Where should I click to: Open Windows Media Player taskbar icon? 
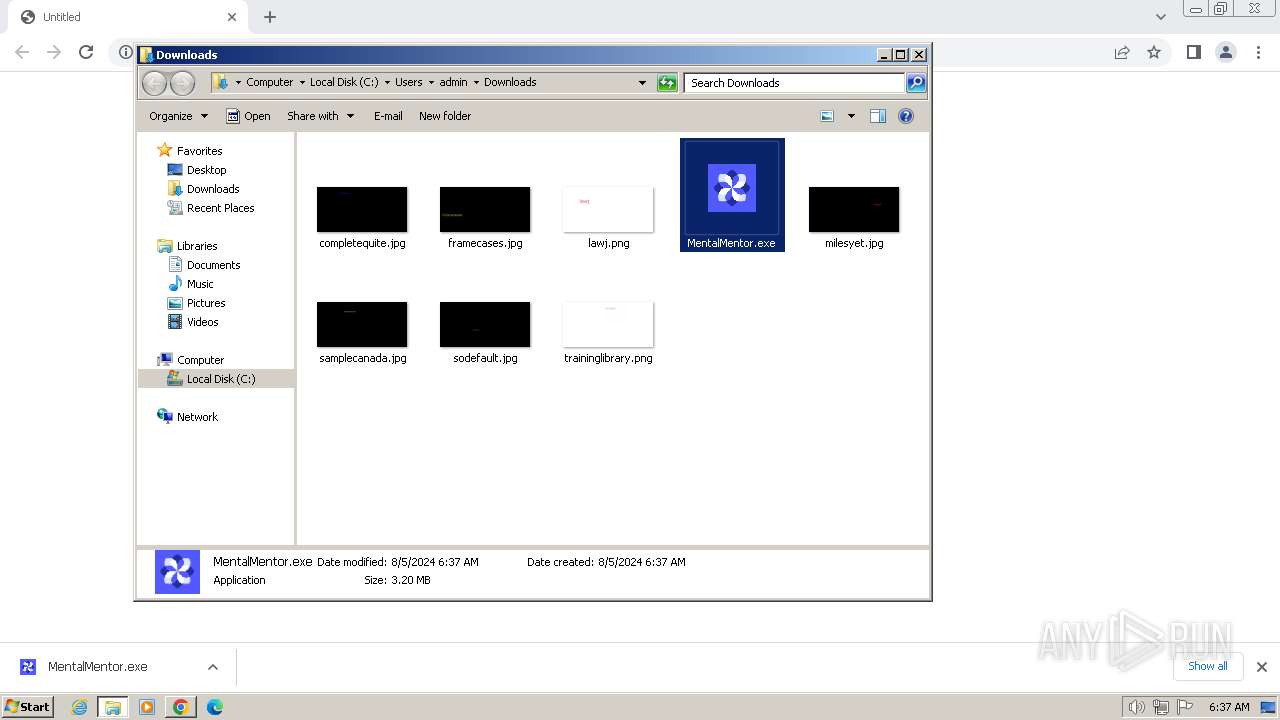(x=147, y=707)
